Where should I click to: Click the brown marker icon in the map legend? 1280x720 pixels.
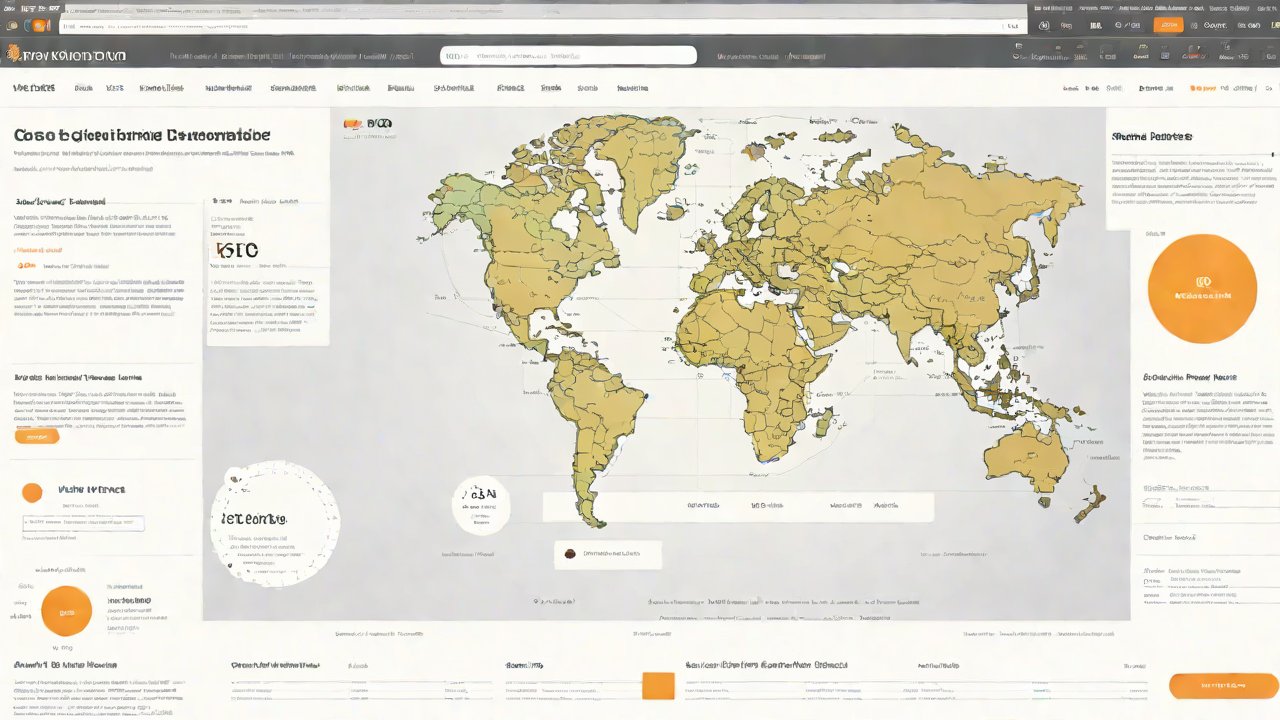[x=569, y=553]
